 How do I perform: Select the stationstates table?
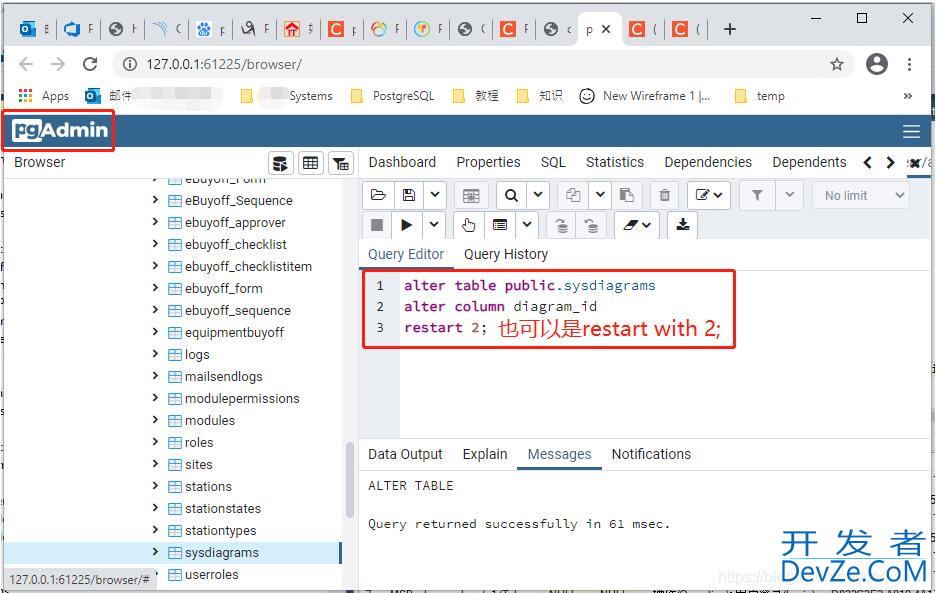pos(223,509)
